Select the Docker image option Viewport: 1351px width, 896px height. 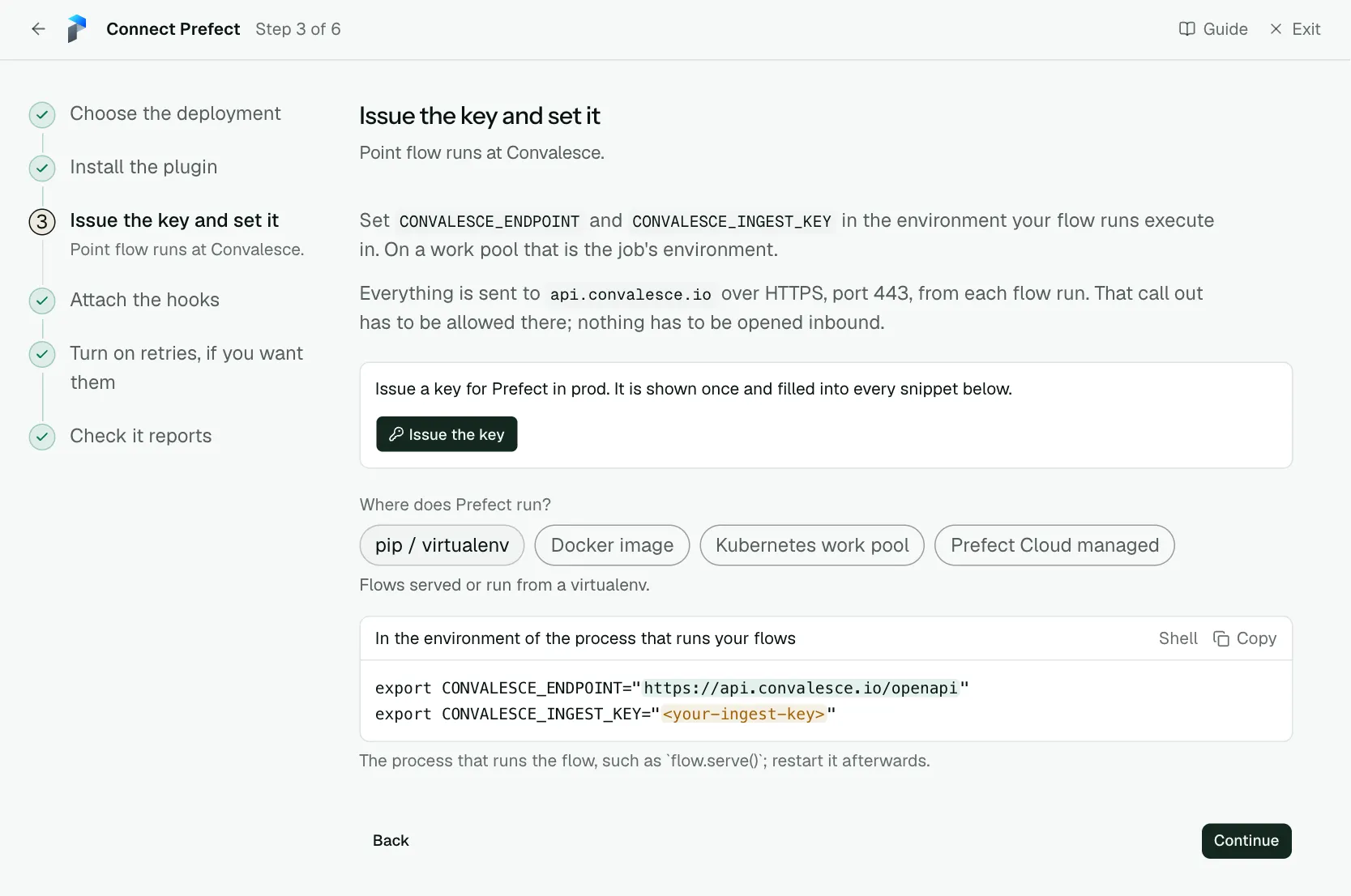612,545
